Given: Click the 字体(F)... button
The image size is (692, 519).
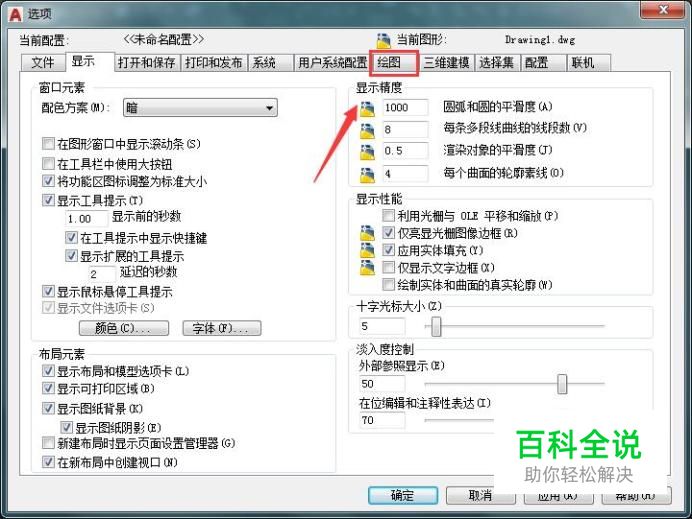Looking at the screenshot, I should click(222, 328).
